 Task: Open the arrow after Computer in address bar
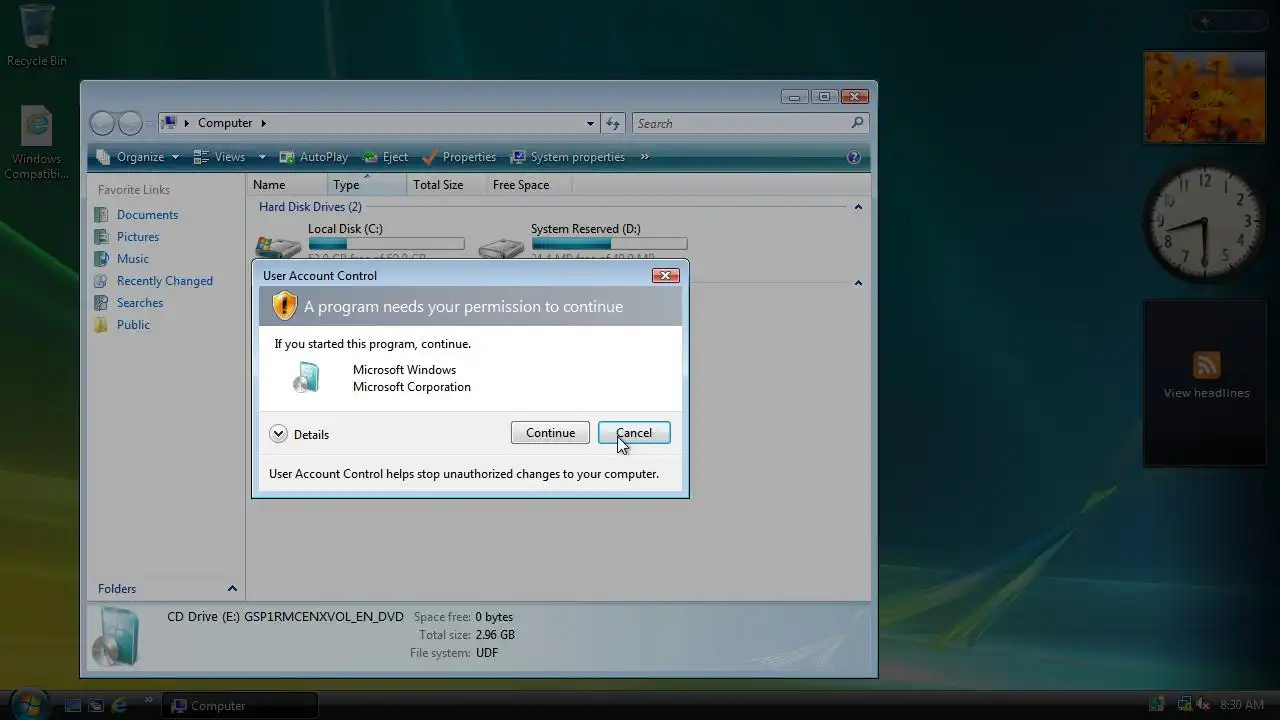coord(264,123)
